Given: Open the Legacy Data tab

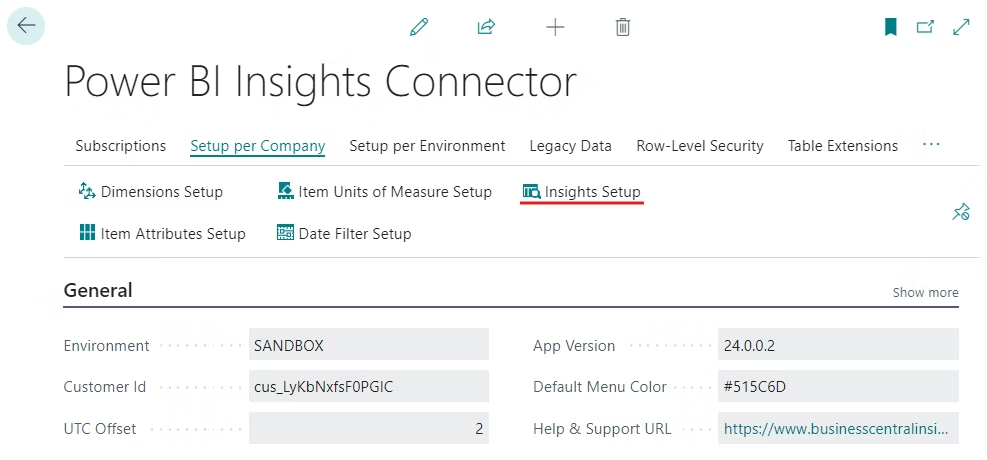Looking at the screenshot, I should pyautogui.click(x=570, y=146).
